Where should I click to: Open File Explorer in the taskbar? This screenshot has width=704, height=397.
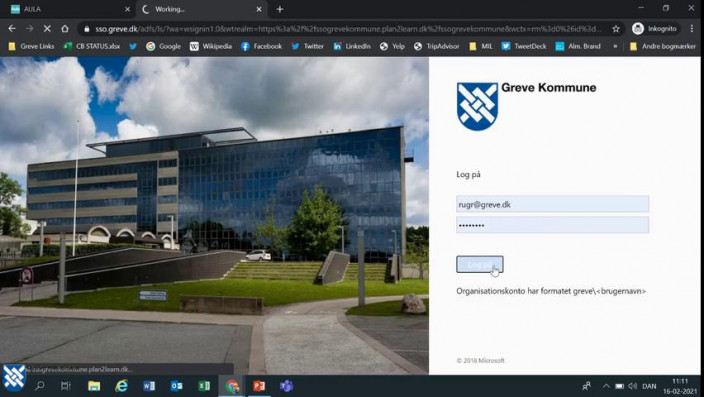point(94,386)
